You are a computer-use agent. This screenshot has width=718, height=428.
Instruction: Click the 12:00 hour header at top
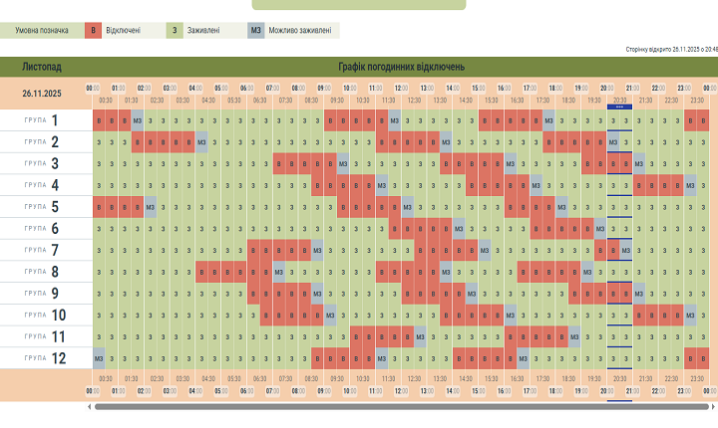click(401, 88)
